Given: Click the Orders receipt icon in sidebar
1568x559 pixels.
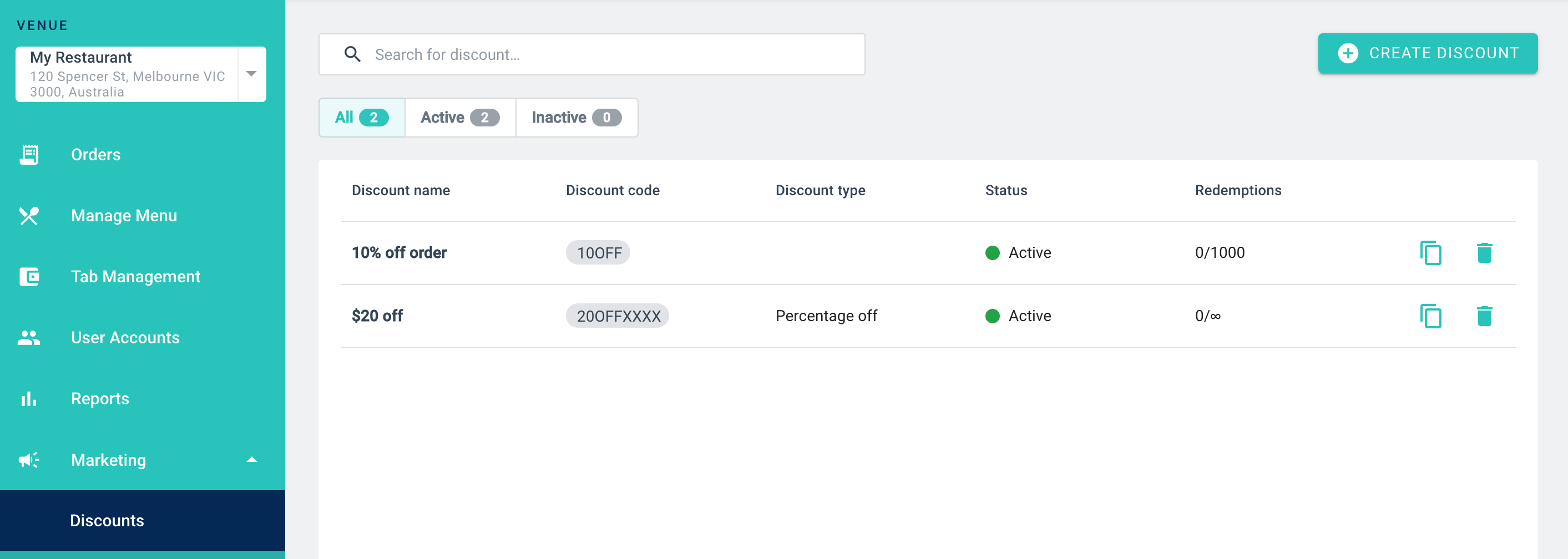Looking at the screenshot, I should click(29, 155).
